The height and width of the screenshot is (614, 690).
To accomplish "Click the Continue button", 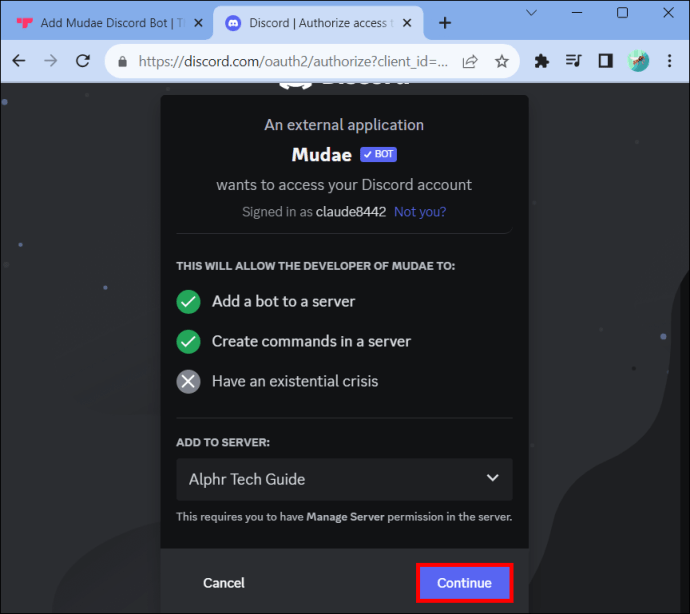I will point(464,583).
